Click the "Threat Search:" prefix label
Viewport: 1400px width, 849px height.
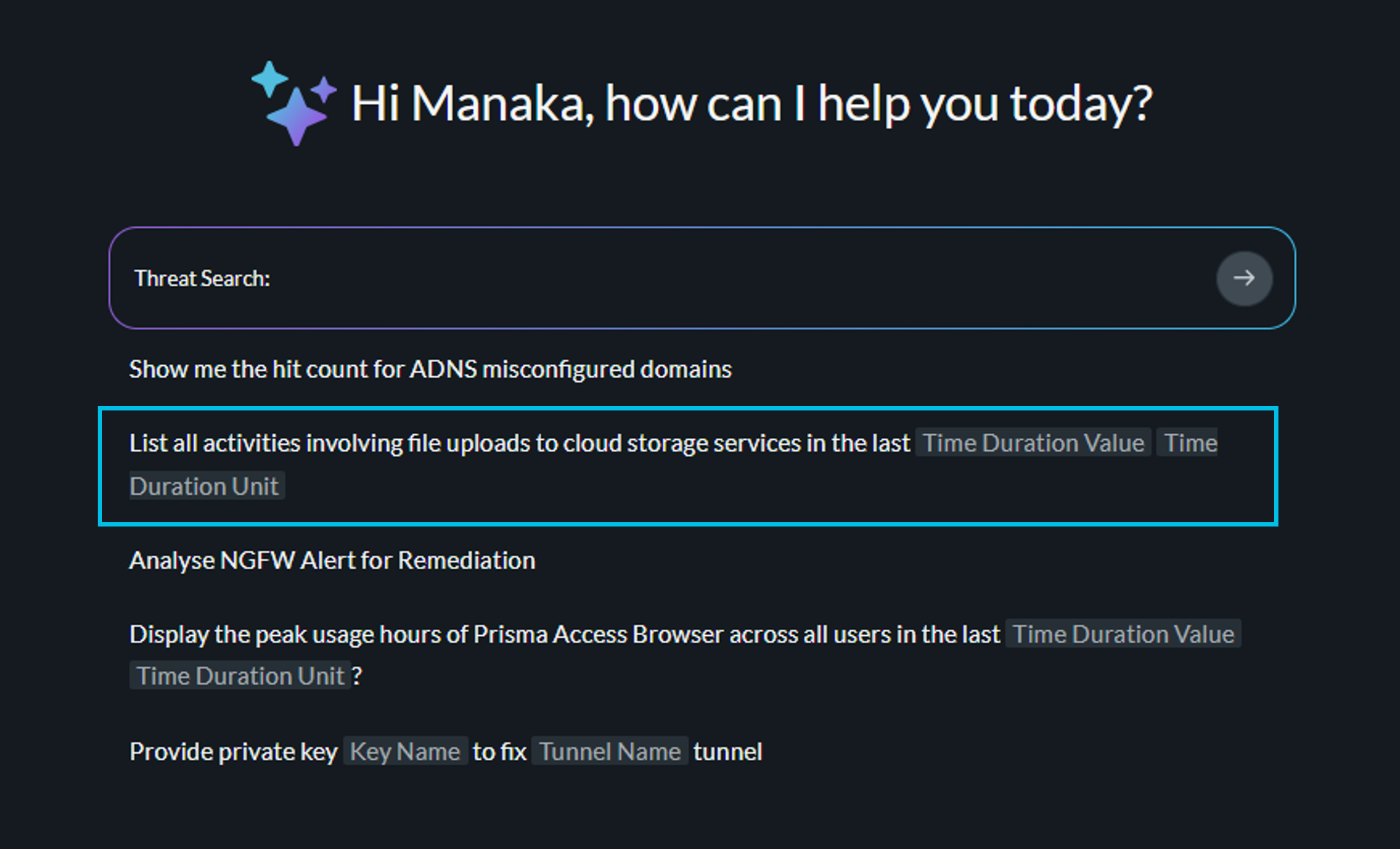coord(202,279)
